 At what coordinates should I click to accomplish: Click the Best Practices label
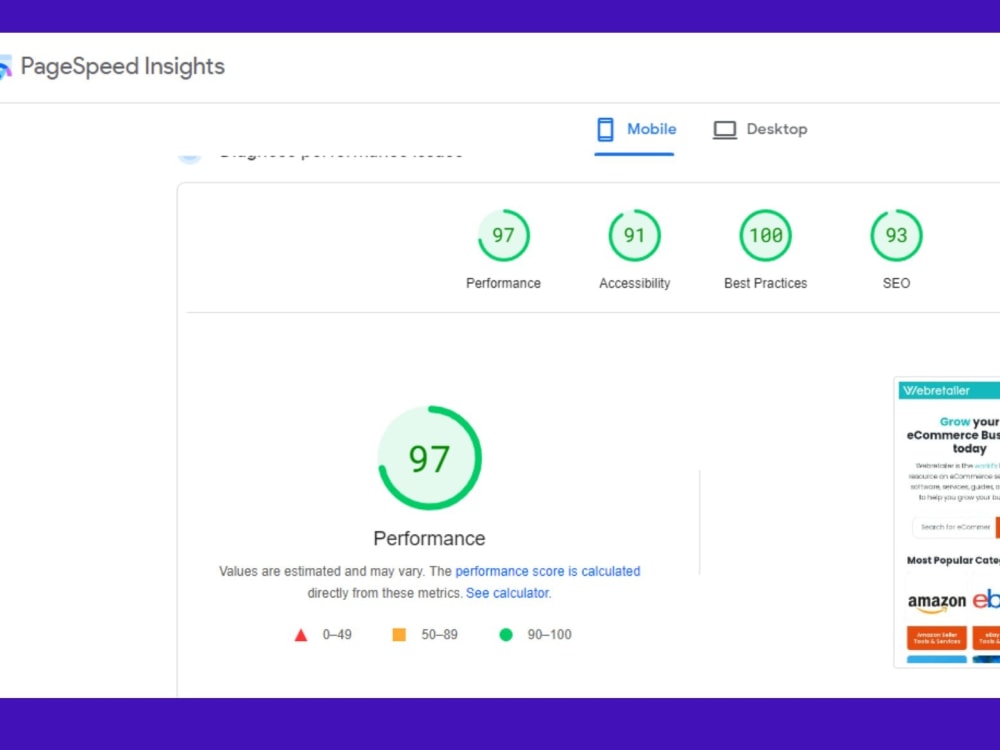pos(765,283)
